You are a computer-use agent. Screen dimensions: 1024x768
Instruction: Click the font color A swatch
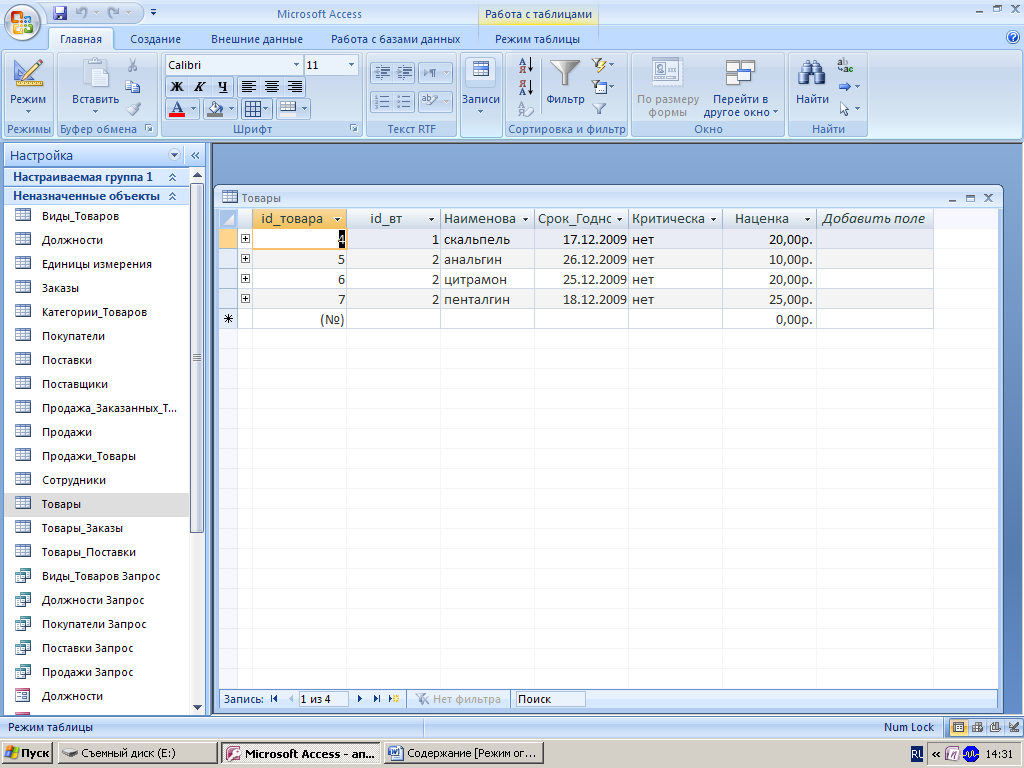pyautogui.click(x=177, y=108)
